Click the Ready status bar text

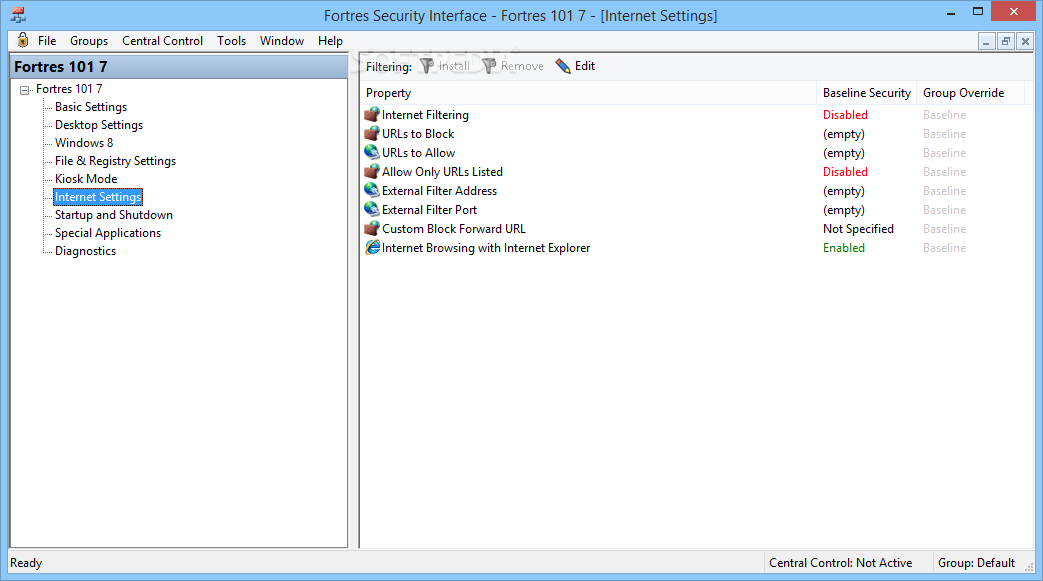pos(26,562)
